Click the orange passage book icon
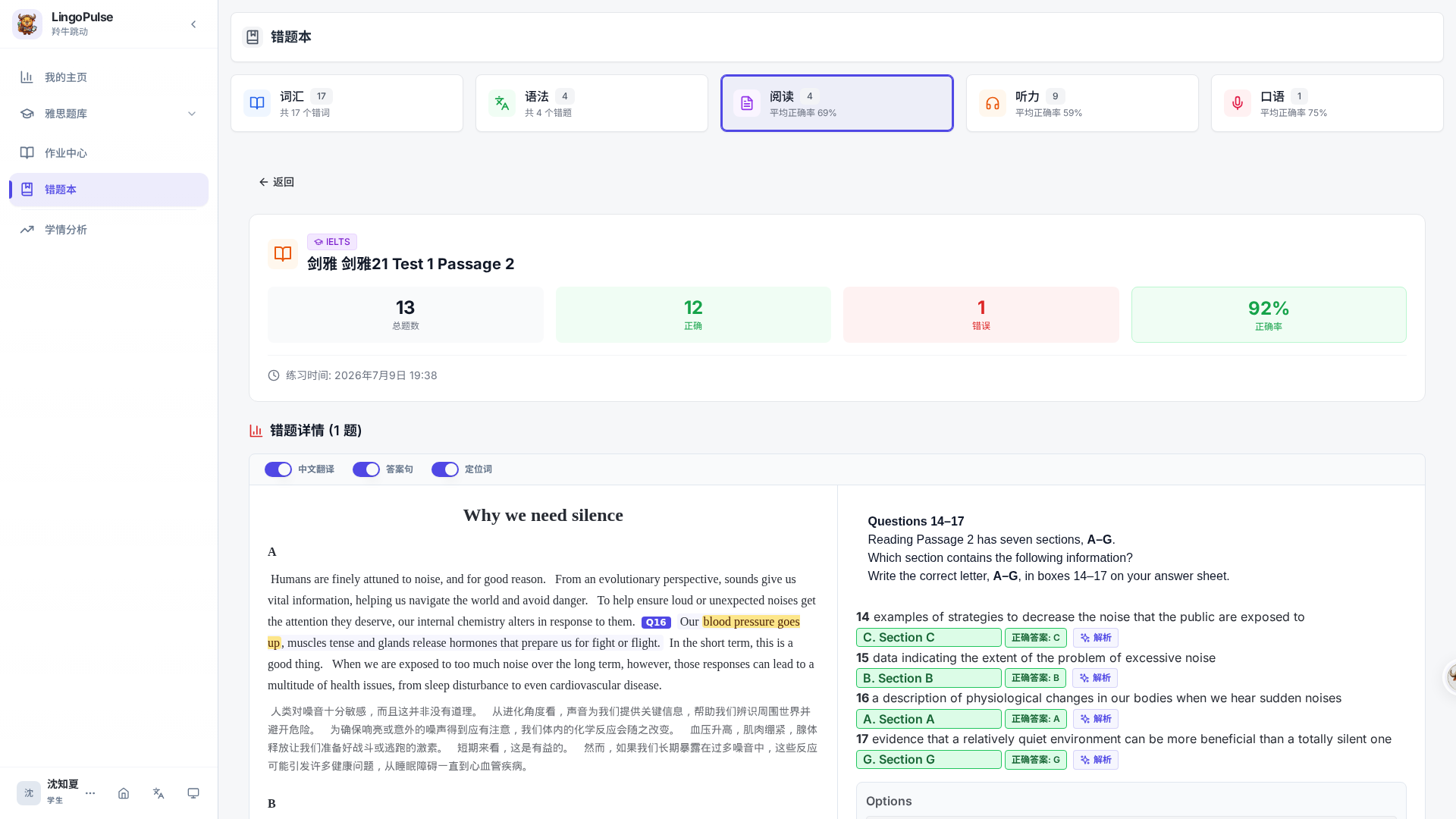The width and height of the screenshot is (1456, 819). [283, 254]
